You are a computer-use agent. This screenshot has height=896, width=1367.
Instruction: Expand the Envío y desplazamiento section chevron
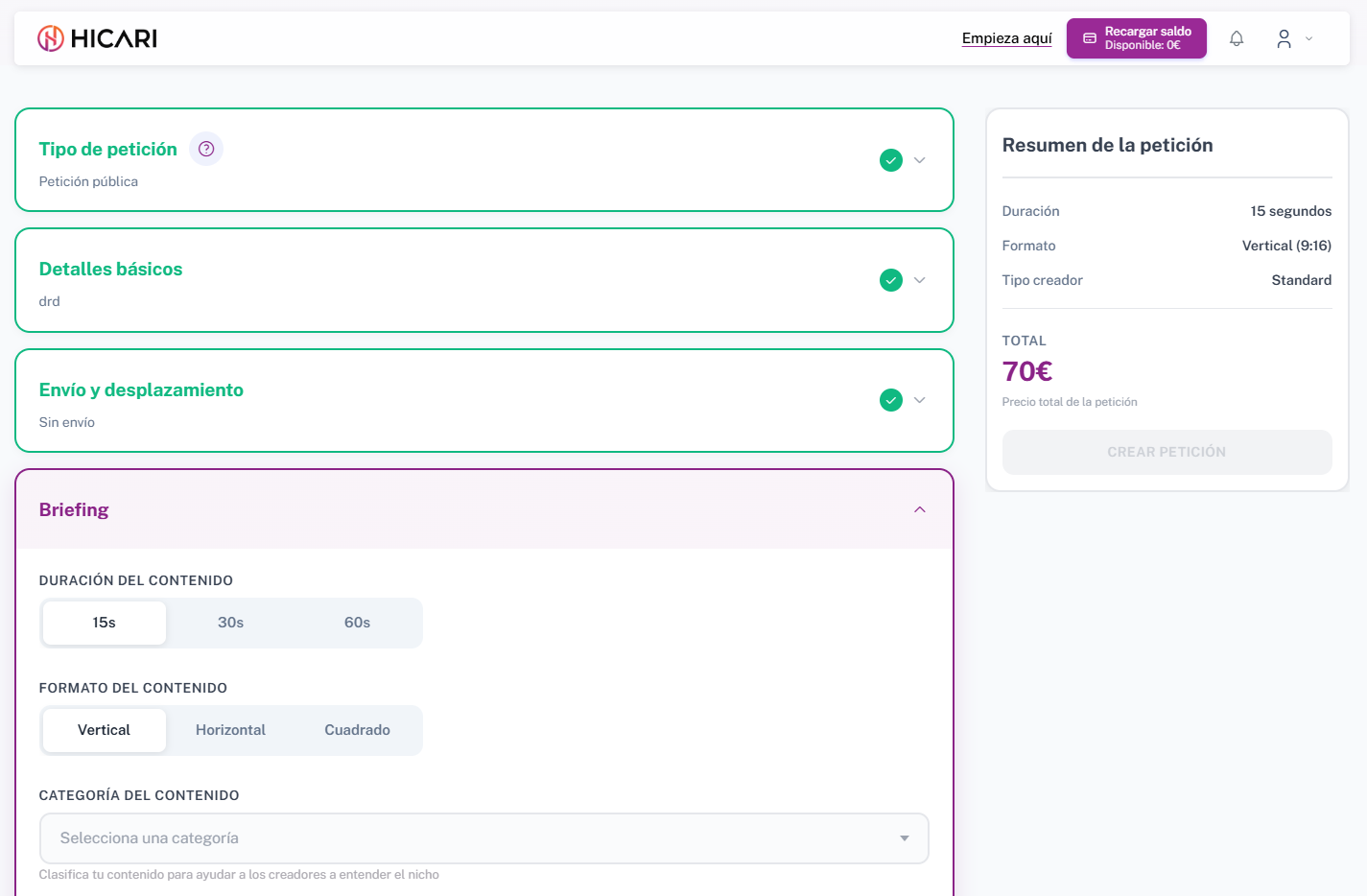pos(920,400)
